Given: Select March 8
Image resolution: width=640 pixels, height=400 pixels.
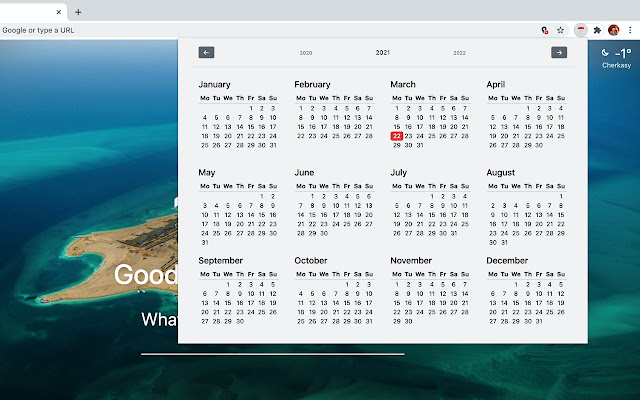Looking at the screenshot, I should (x=397, y=118).
